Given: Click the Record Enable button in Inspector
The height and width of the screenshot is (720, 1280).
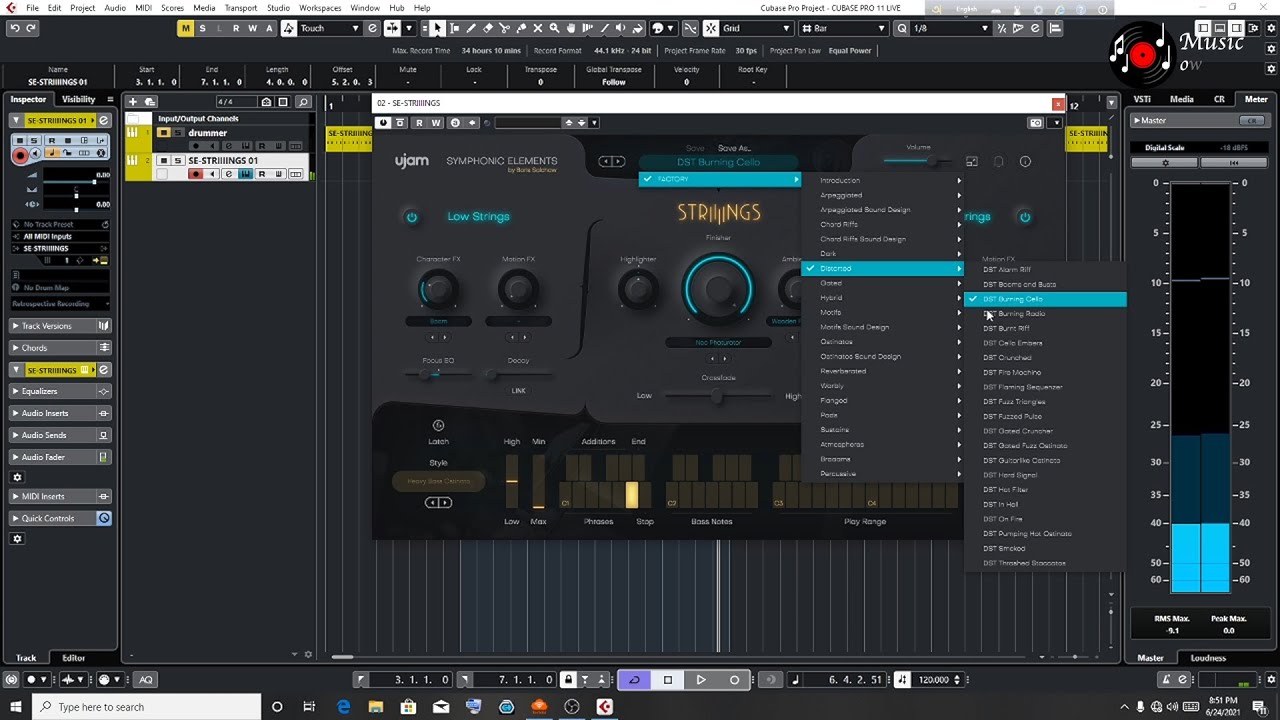Looking at the screenshot, I should tap(20, 156).
